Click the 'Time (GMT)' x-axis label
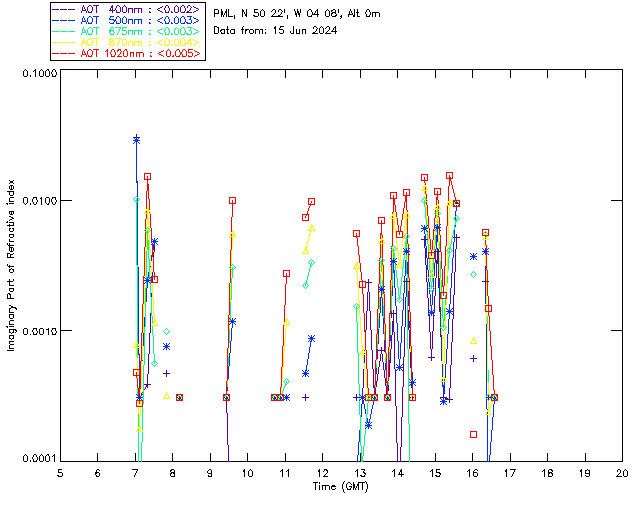Screen dimensions: 640x512 (x=340, y=486)
